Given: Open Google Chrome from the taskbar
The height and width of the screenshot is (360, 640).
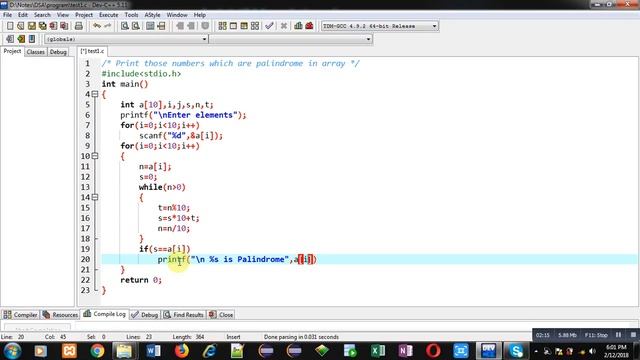Looking at the screenshot, I should 97,351.
